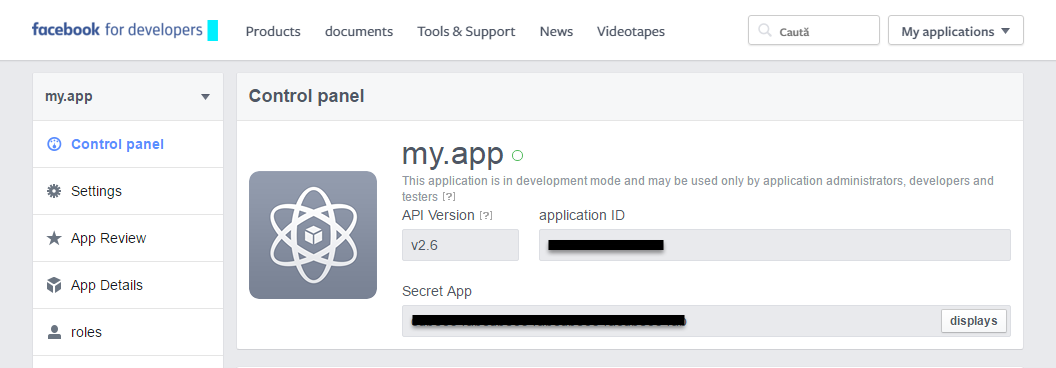Click the dashboard gauge icon by Control panel
The width and height of the screenshot is (1056, 368).
(54, 144)
